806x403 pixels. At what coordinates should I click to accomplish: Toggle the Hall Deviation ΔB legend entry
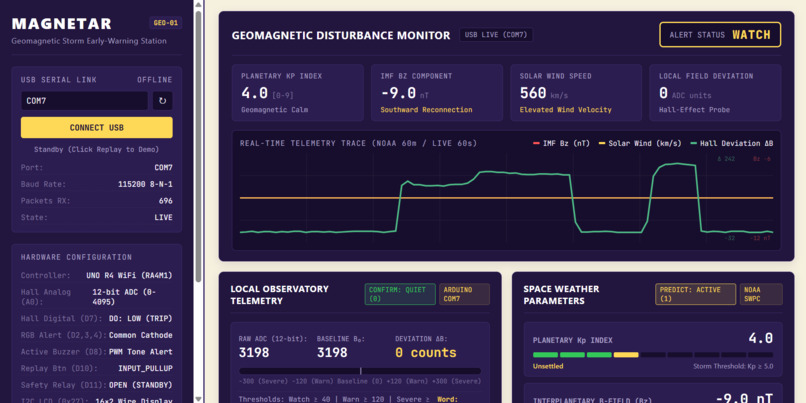732,143
